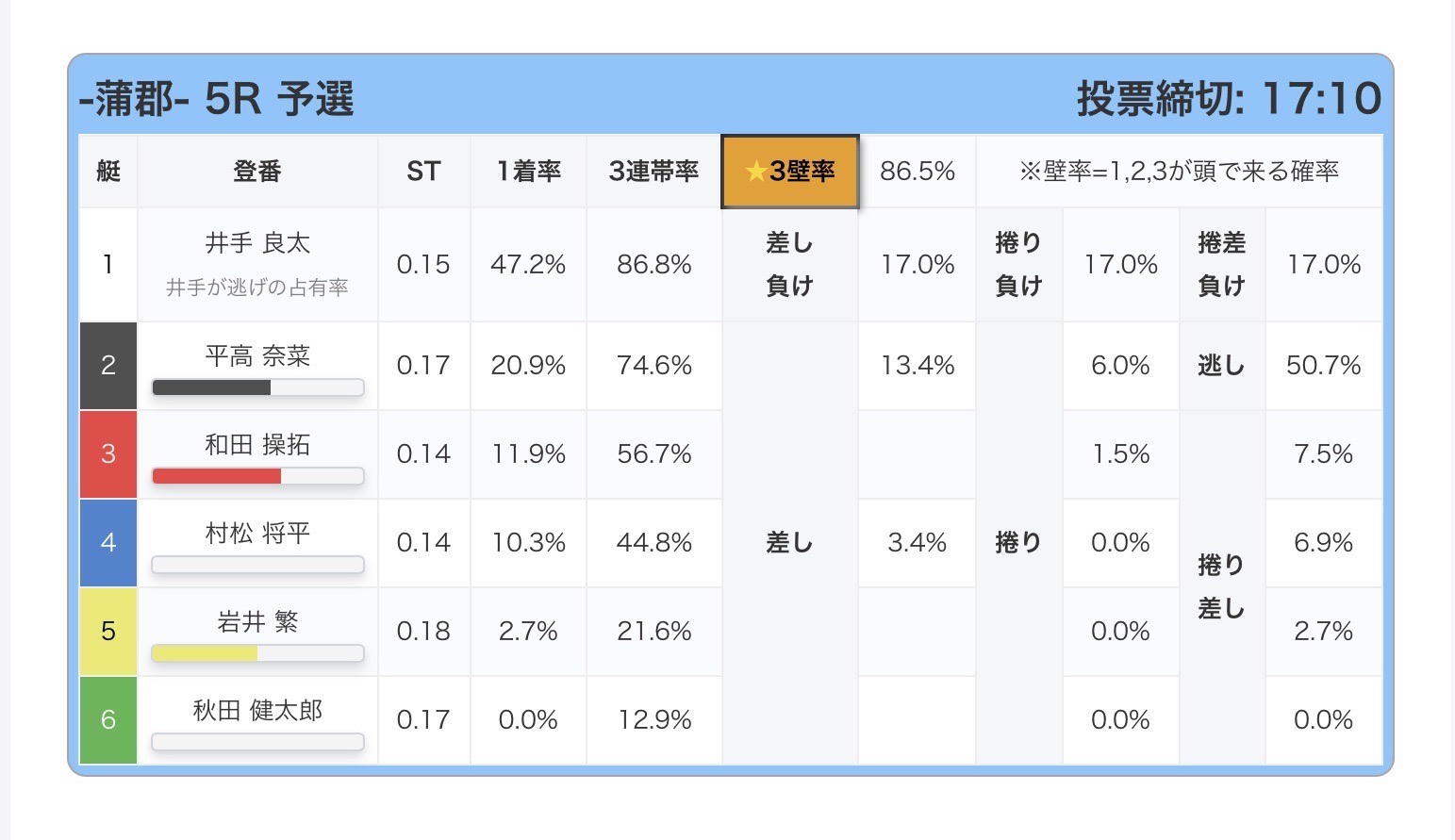1455x840 pixels.
Task: Click the 逃し 50.7% value cell
Action: (x=1324, y=366)
